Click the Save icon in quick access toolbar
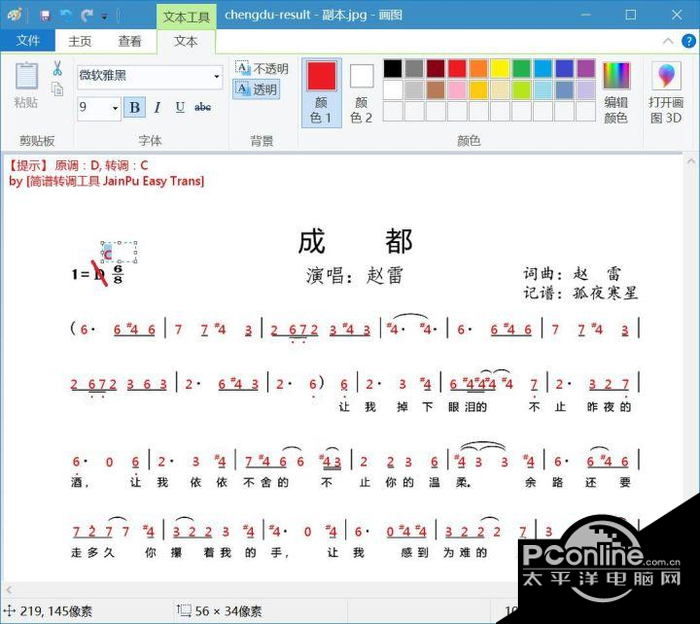 (x=45, y=16)
